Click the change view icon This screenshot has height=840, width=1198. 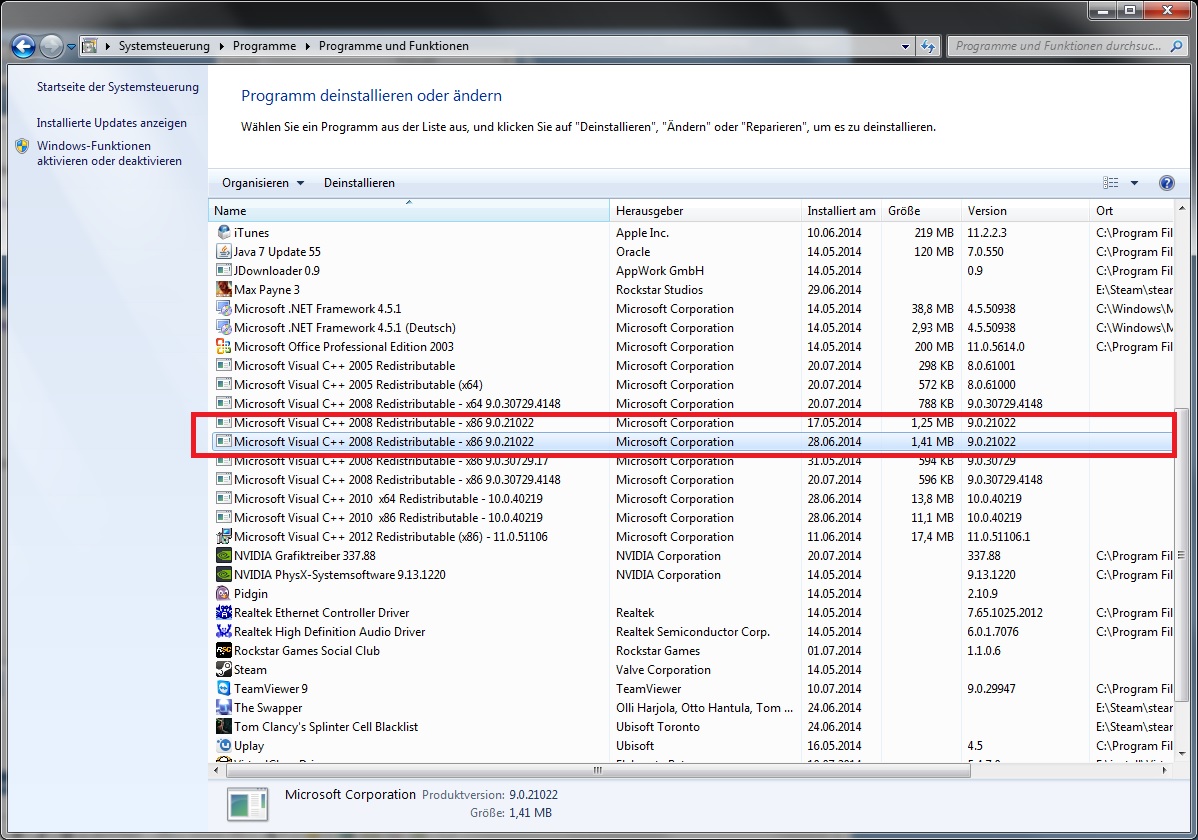[x=1110, y=183]
